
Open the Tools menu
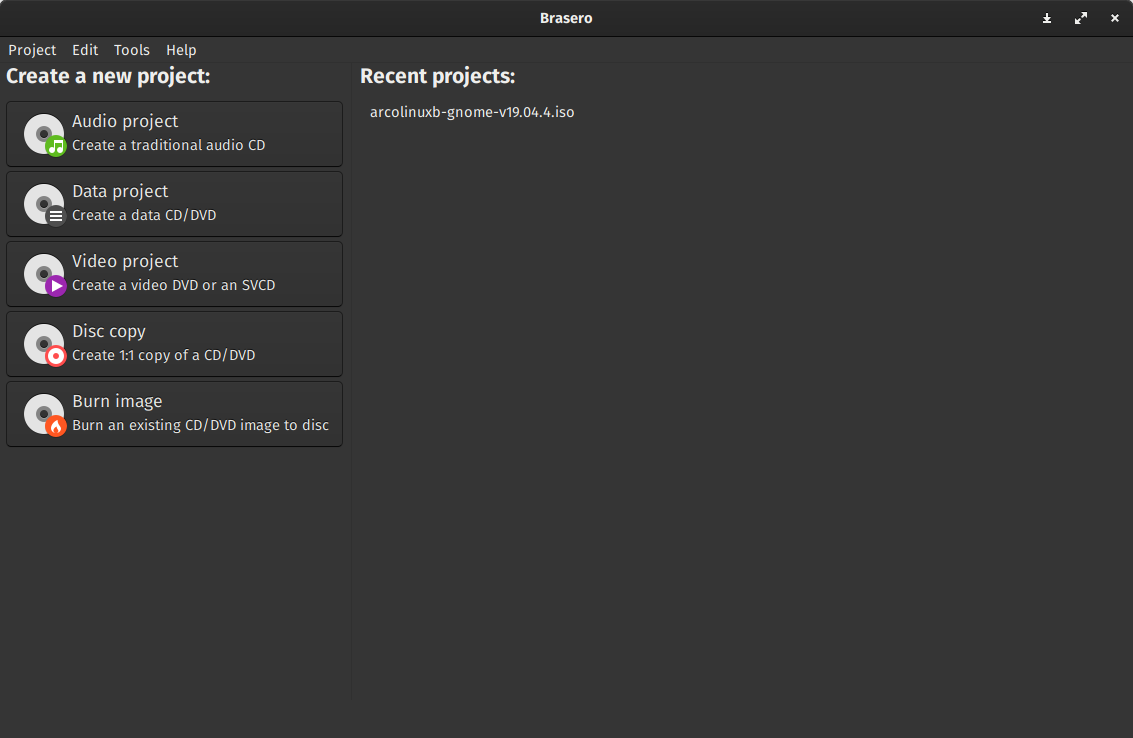pos(132,50)
